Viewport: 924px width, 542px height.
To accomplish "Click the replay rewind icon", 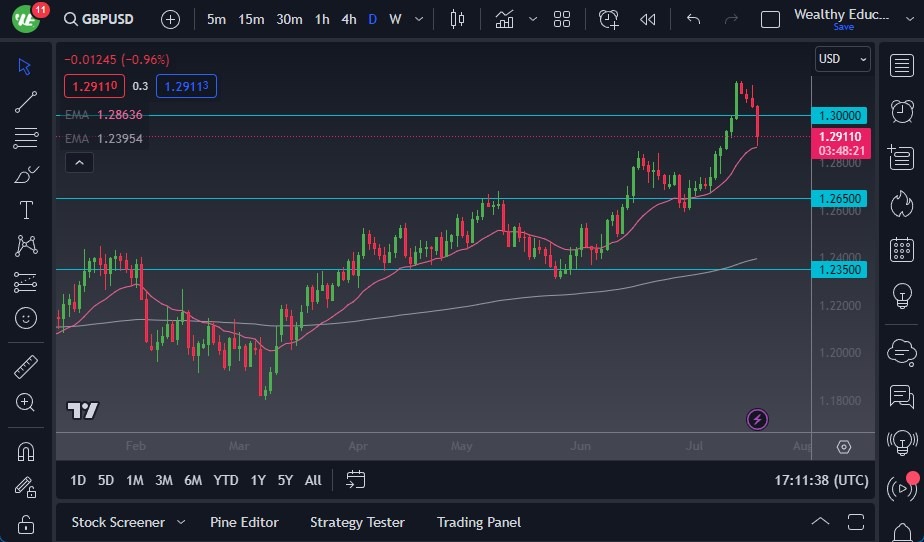I will [648, 19].
